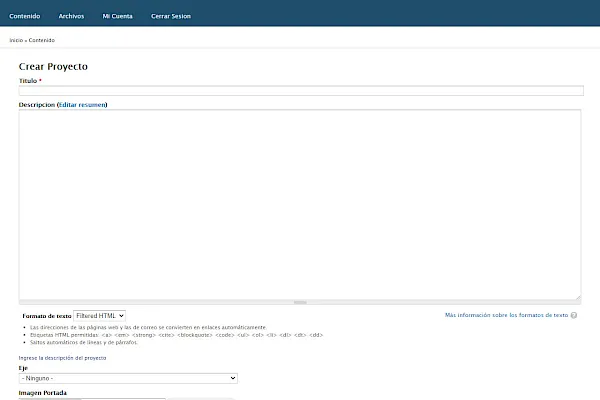Grab the Descripcion textarea resize handle bar
This screenshot has height=400, width=600.
[x=300, y=302]
